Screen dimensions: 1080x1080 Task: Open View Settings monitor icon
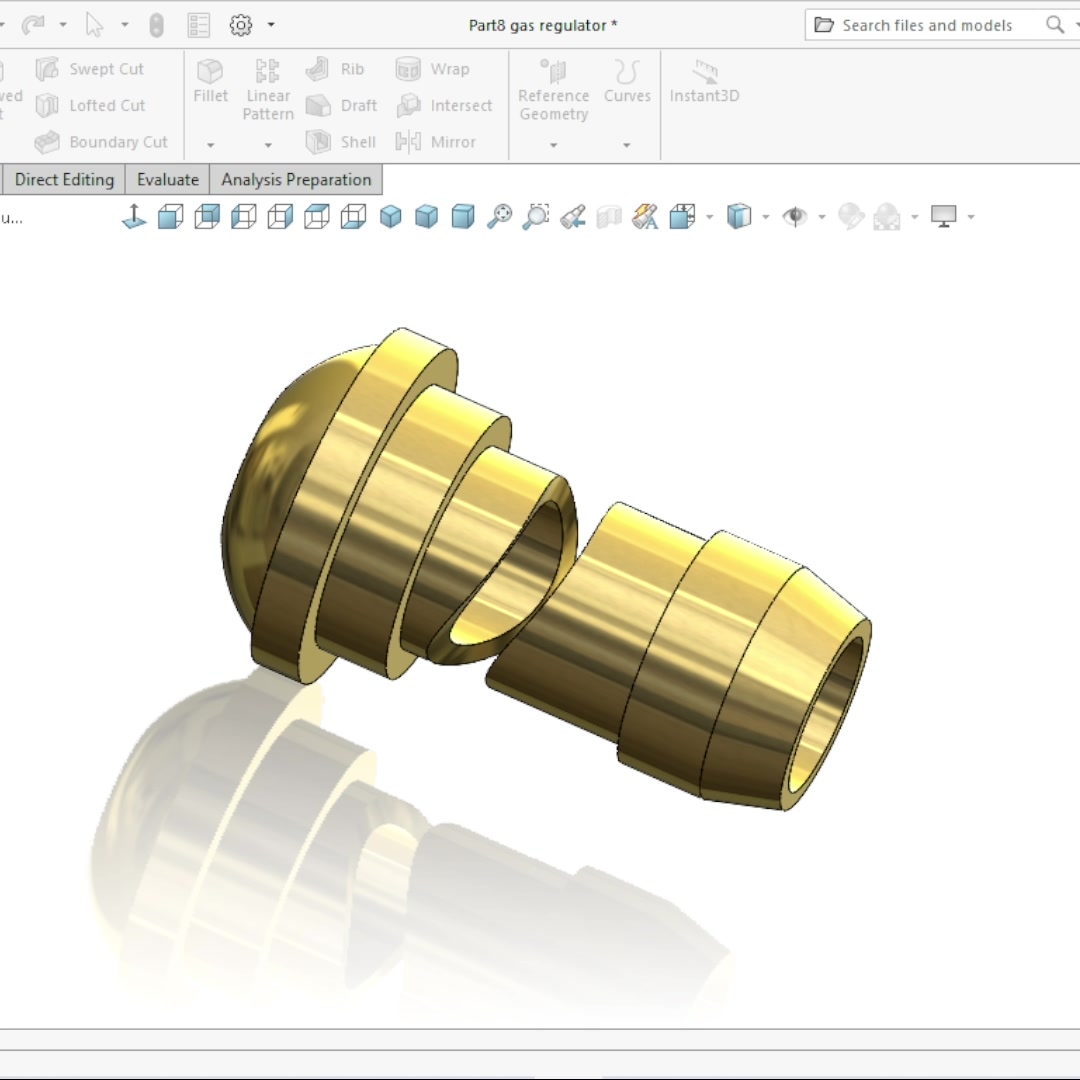coord(944,216)
